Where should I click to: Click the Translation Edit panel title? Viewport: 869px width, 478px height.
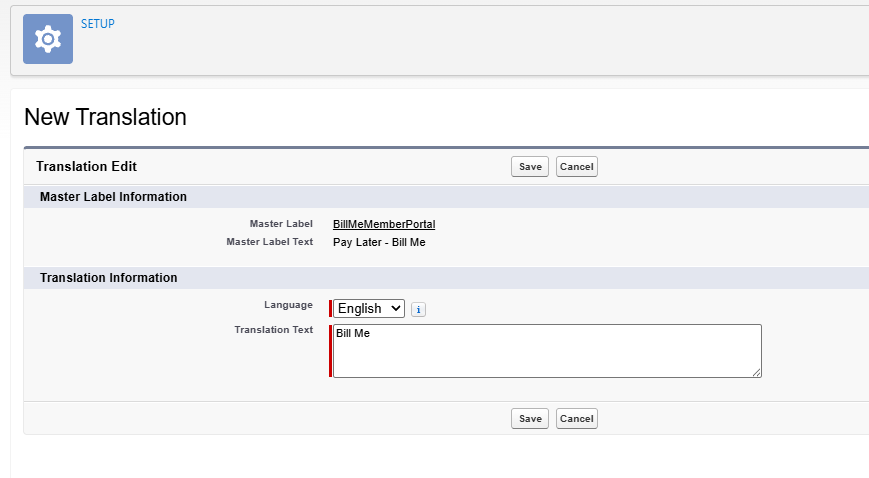[86, 167]
